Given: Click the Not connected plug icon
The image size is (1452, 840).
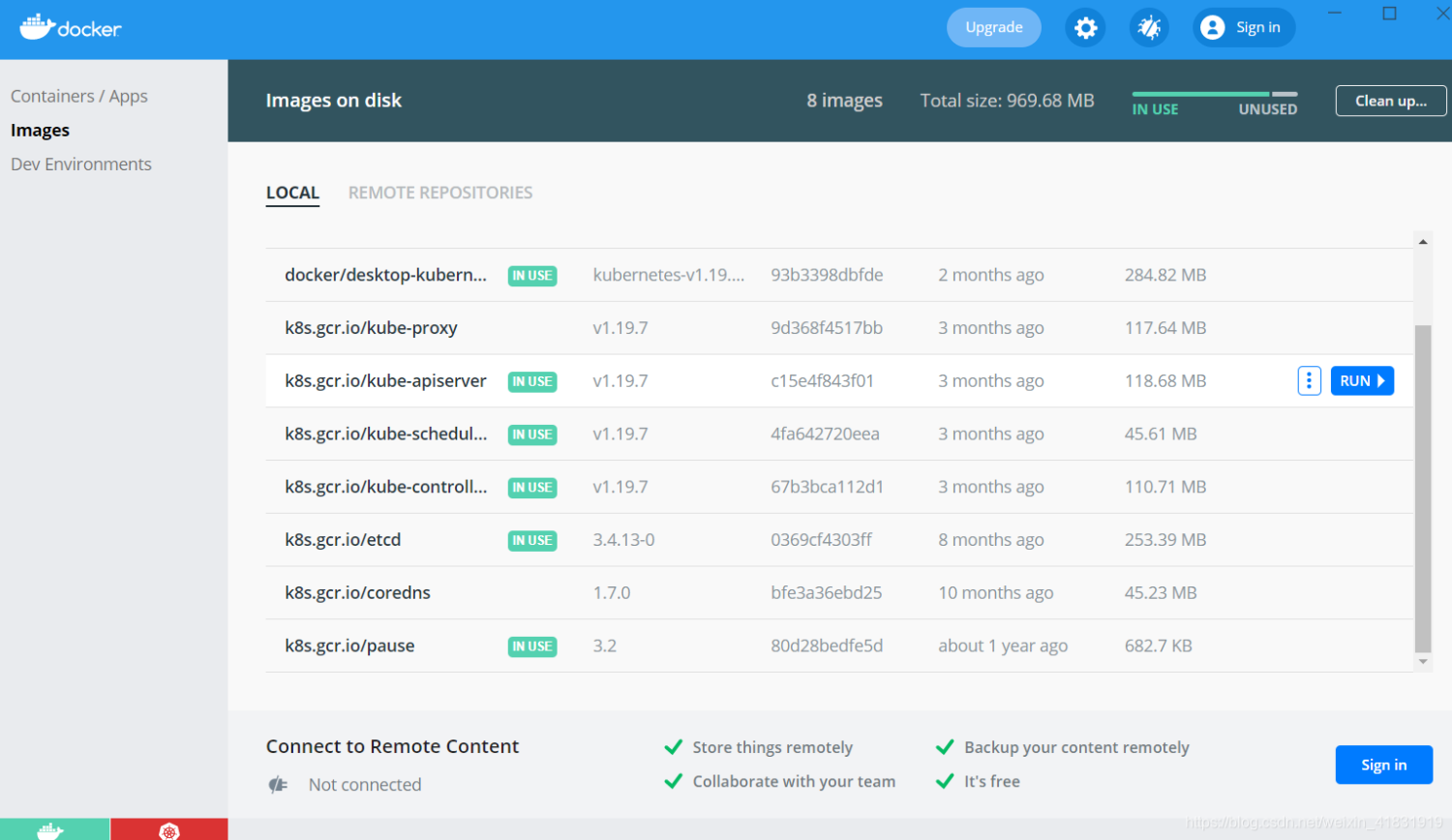Looking at the screenshot, I should click(x=278, y=785).
